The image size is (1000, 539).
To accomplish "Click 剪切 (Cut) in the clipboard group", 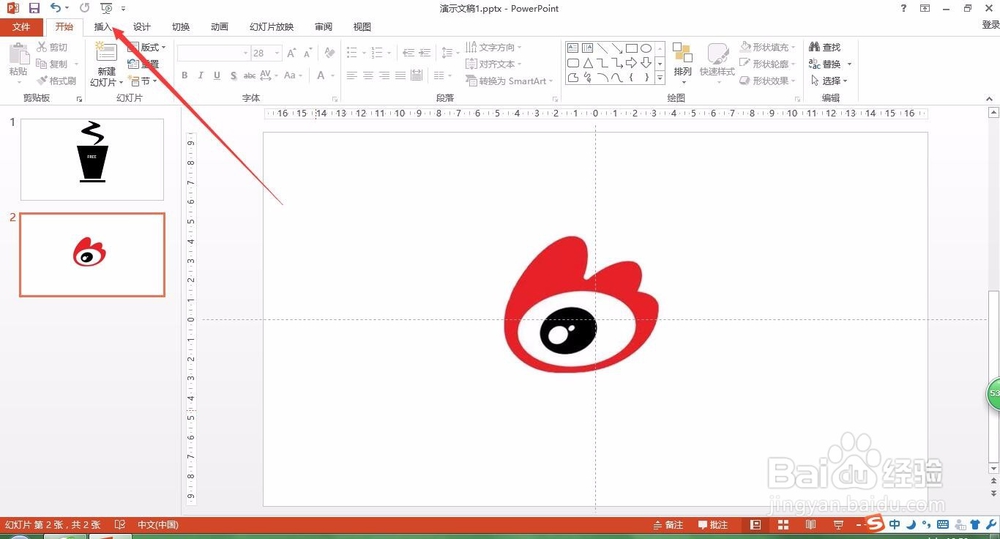I will point(52,47).
